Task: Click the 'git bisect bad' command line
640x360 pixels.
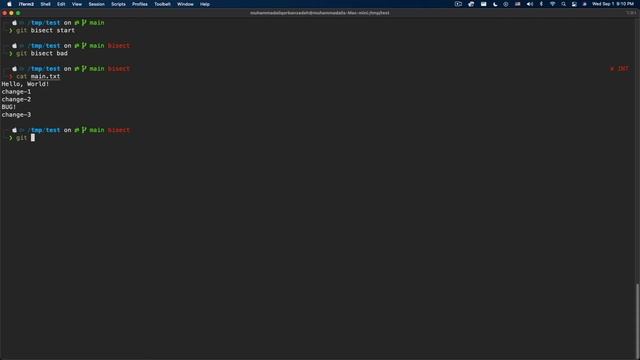Action: [x=42, y=53]
